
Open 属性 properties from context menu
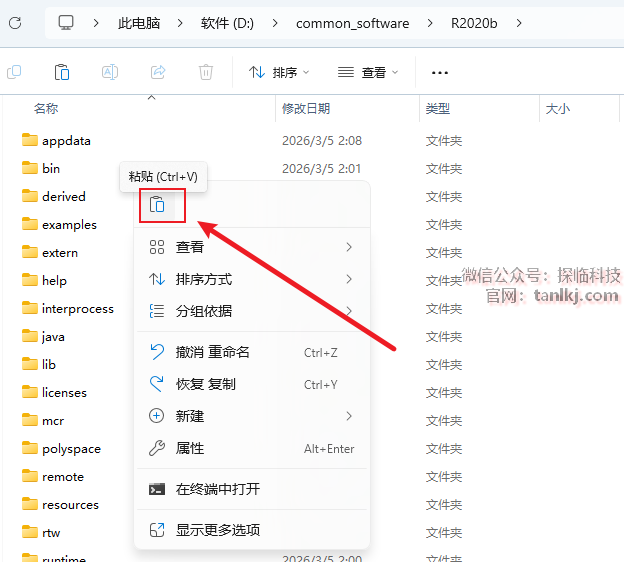(252, 448)
